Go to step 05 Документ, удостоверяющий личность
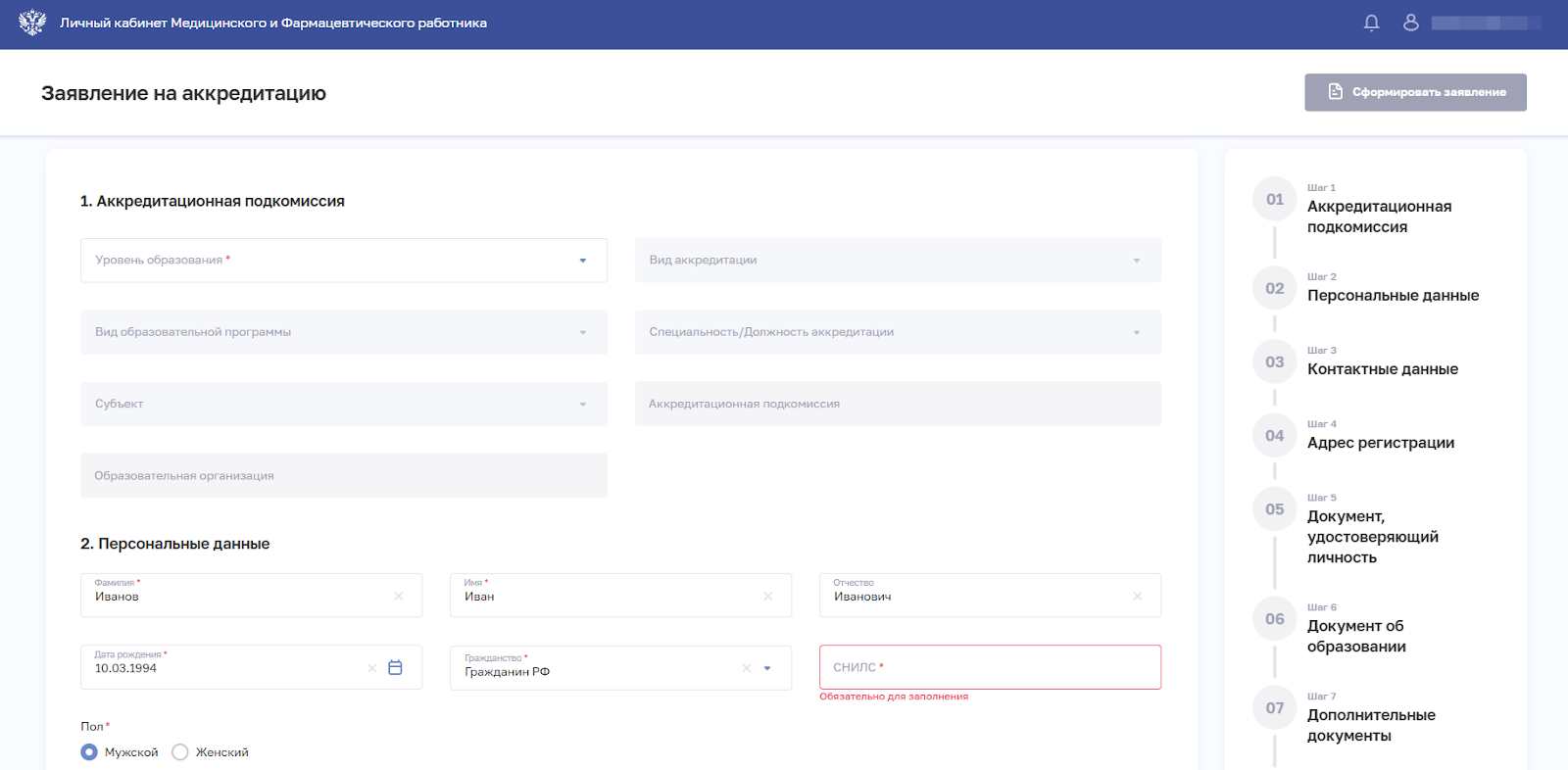 pos(1372,537)
